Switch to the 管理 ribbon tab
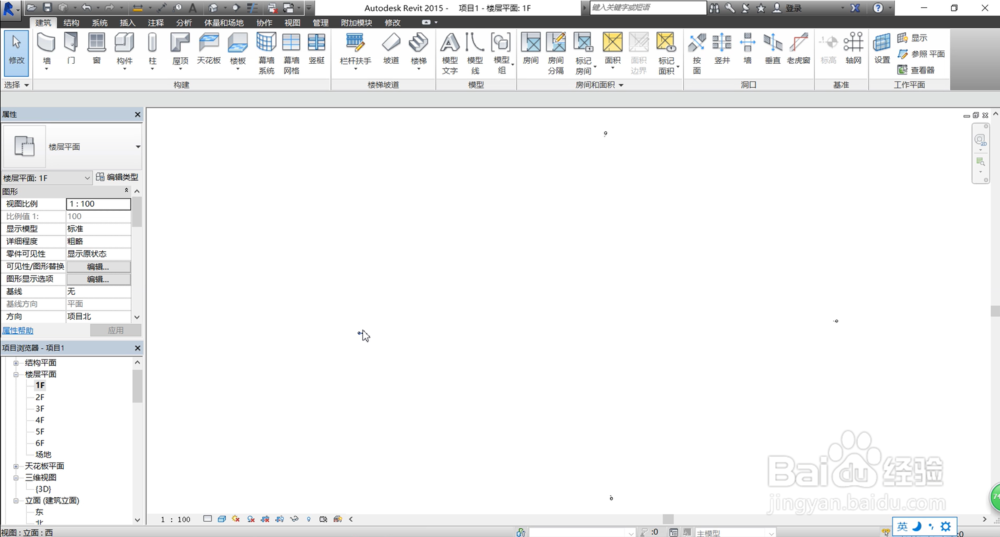This screenshot has width=1000, height=537. (x=320, y=22)
